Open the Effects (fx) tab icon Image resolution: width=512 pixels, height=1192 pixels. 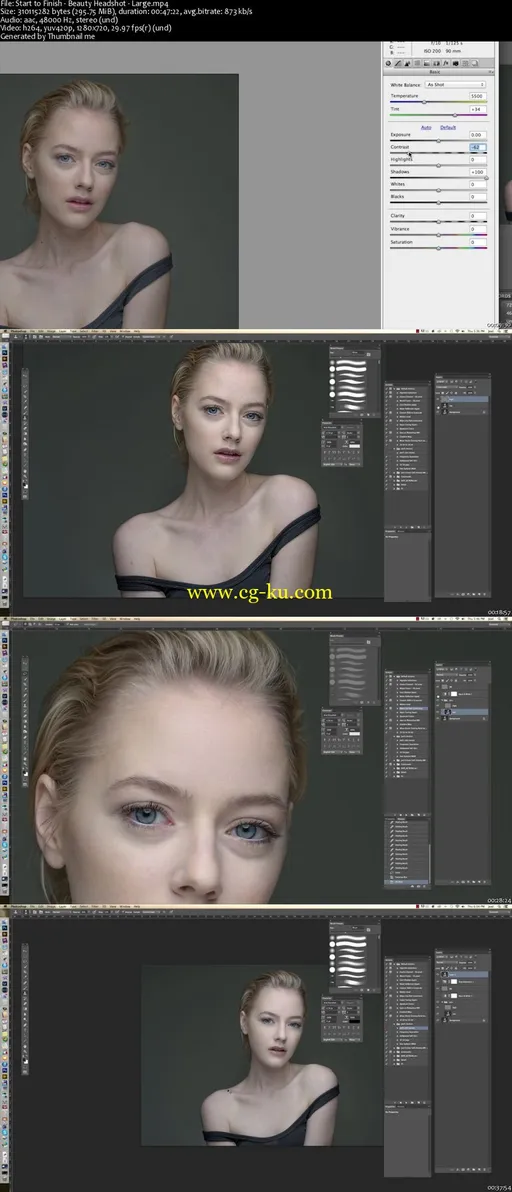(446, 63)
